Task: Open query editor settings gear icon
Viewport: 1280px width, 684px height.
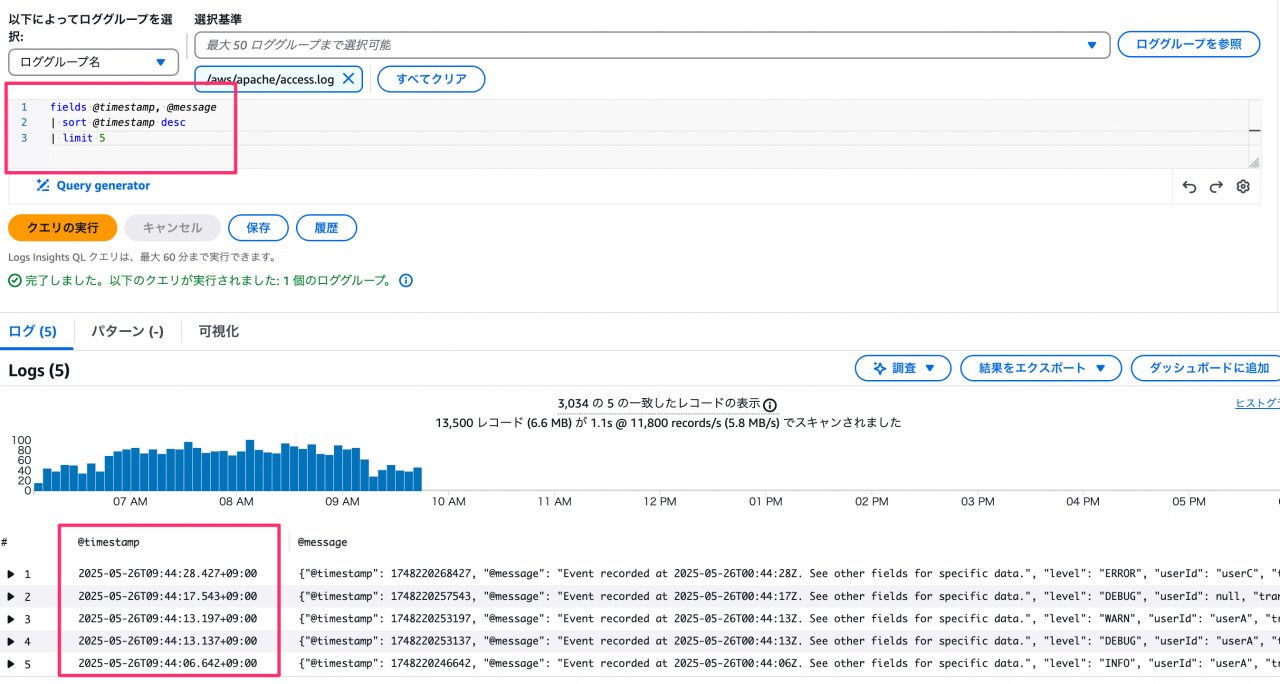Action: click(1243, 186)
